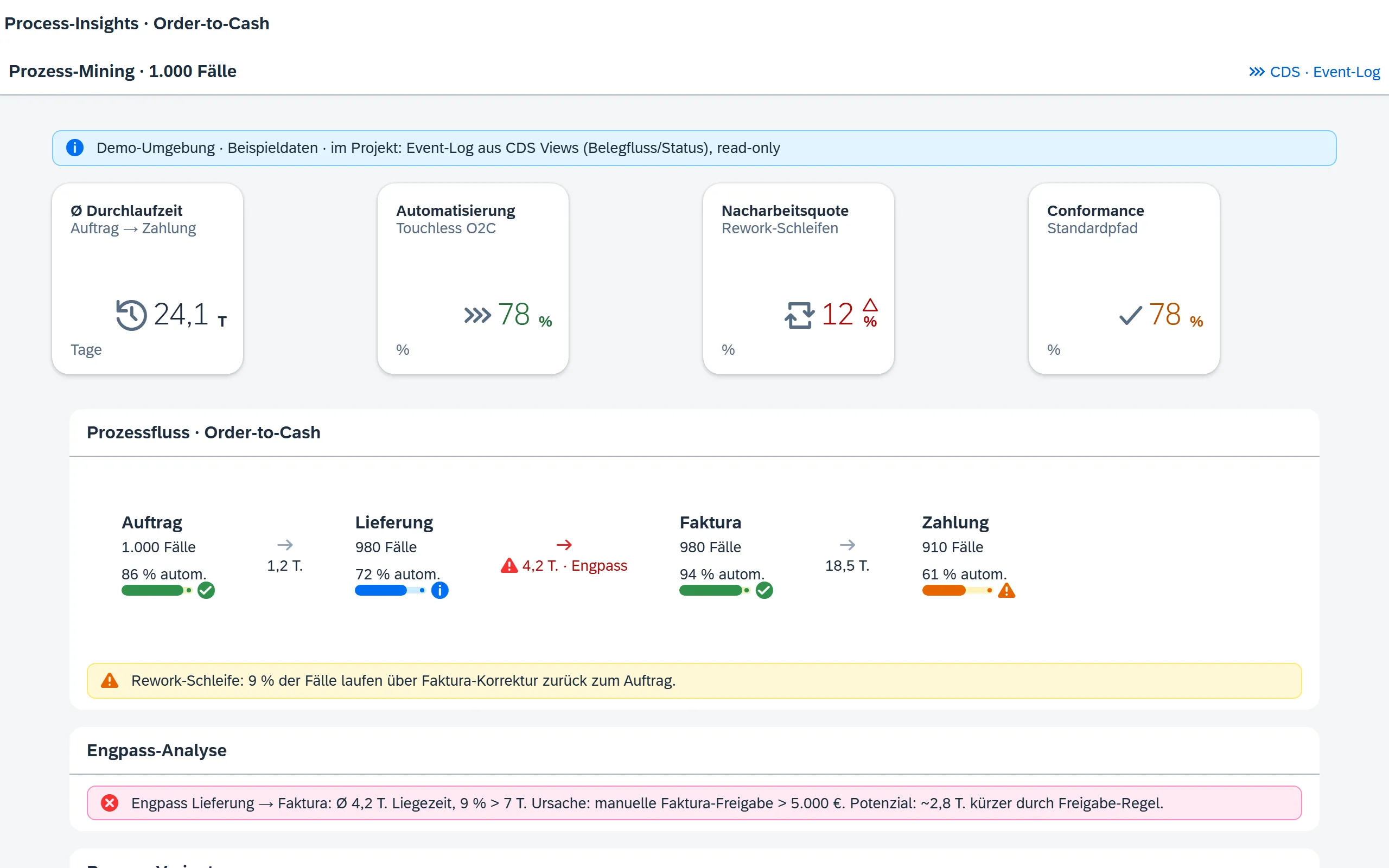1389x868 pixels.
Task: Select the Faktura process step heading
Action: 711,522
